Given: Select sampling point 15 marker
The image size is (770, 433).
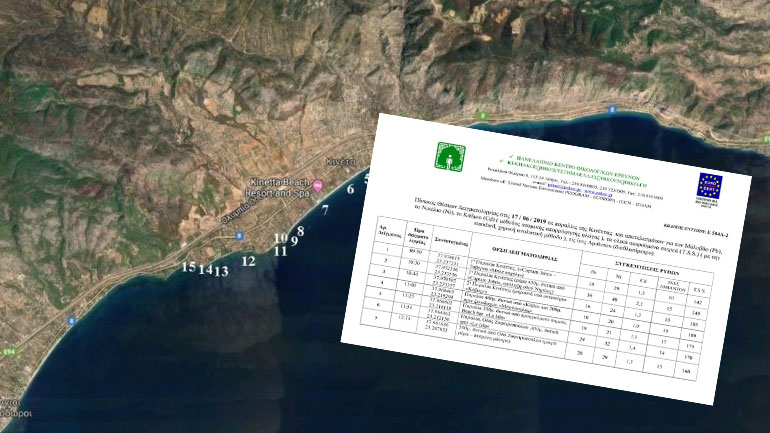Looking at the screenshot, I should (x=188, y=267).
